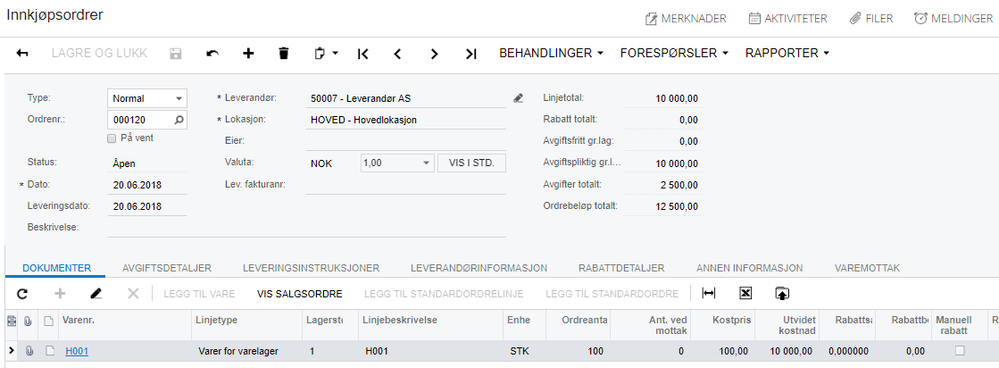Upload lines from file icon
The width and height of the screenshot is (999, 368).
782,293
